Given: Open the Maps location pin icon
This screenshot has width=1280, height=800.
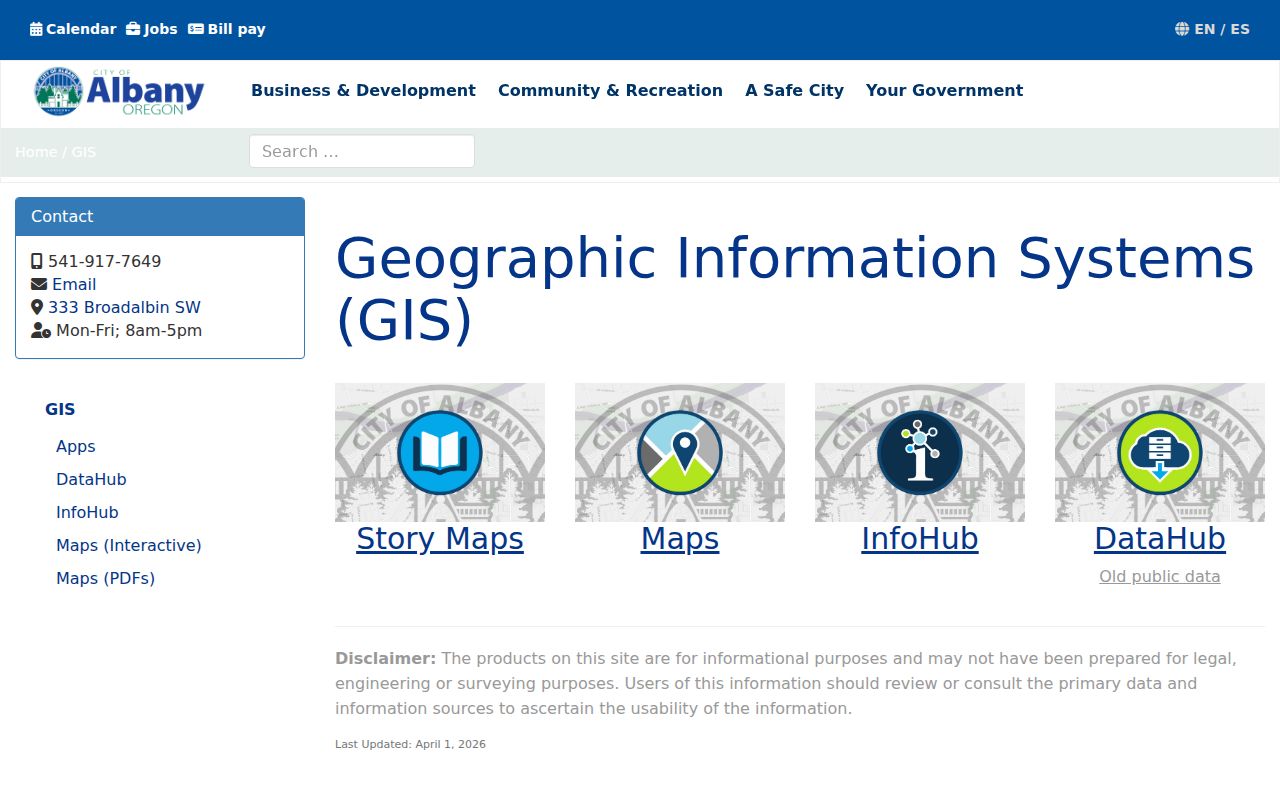Looking at the screenshot, I should [x=680, y=452].
